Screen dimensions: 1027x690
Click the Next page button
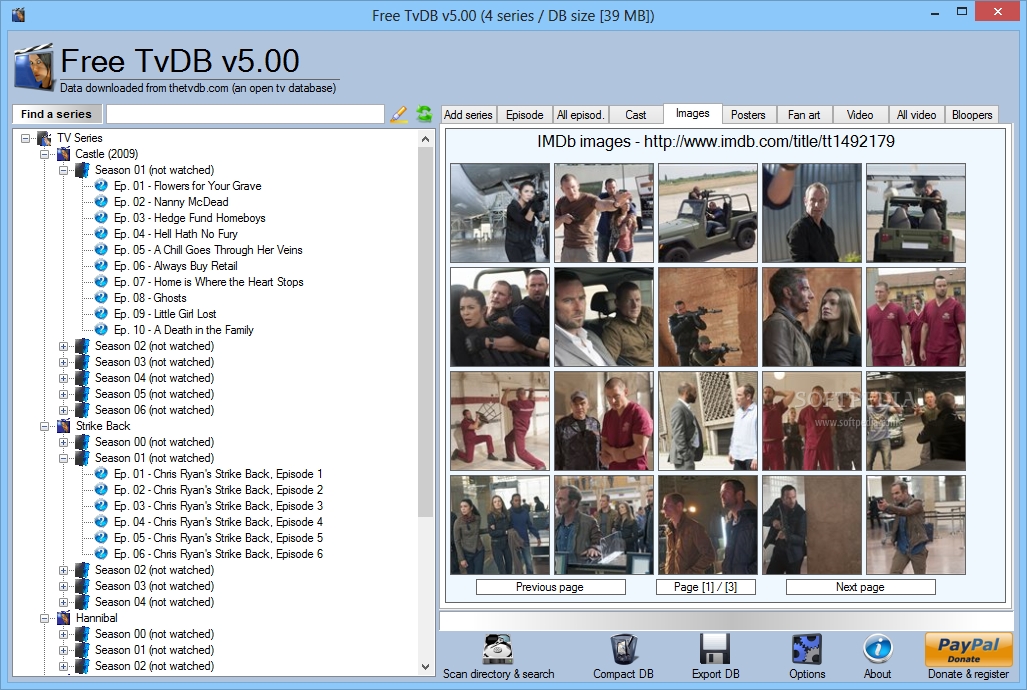[860, 587]
